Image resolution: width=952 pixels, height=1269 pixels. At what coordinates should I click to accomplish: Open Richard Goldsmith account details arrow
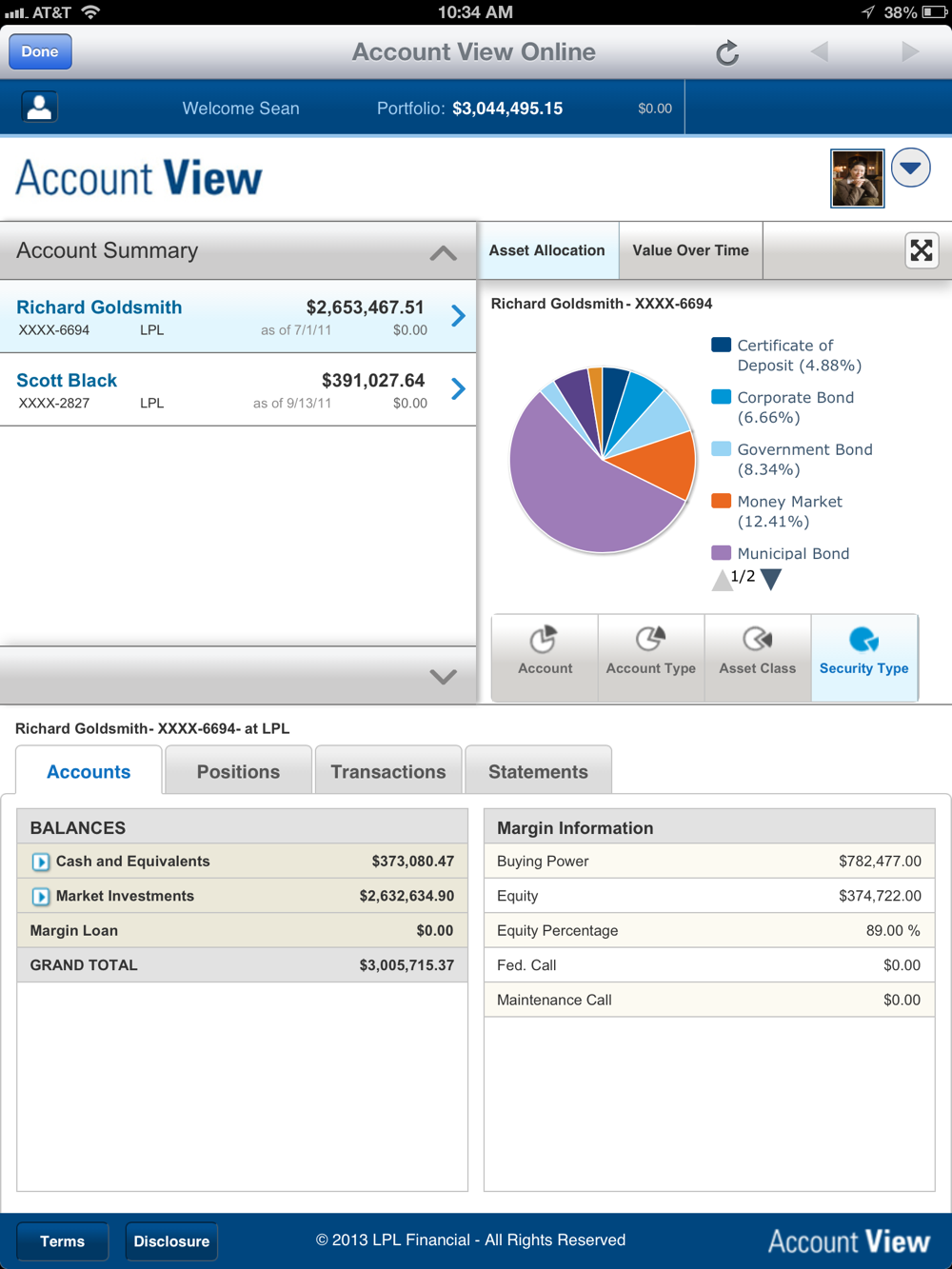pos(458,316)
